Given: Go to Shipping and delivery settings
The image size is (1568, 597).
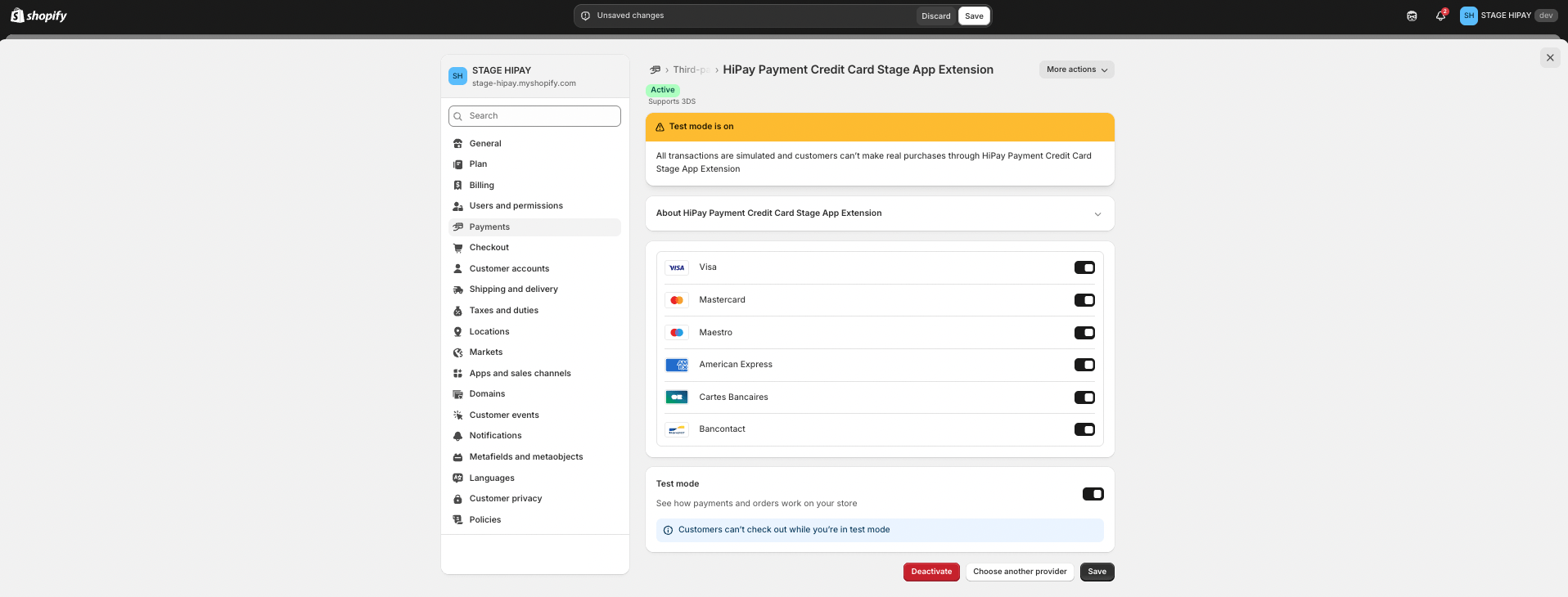Looking at the screenshot, I should click(534, 290).
